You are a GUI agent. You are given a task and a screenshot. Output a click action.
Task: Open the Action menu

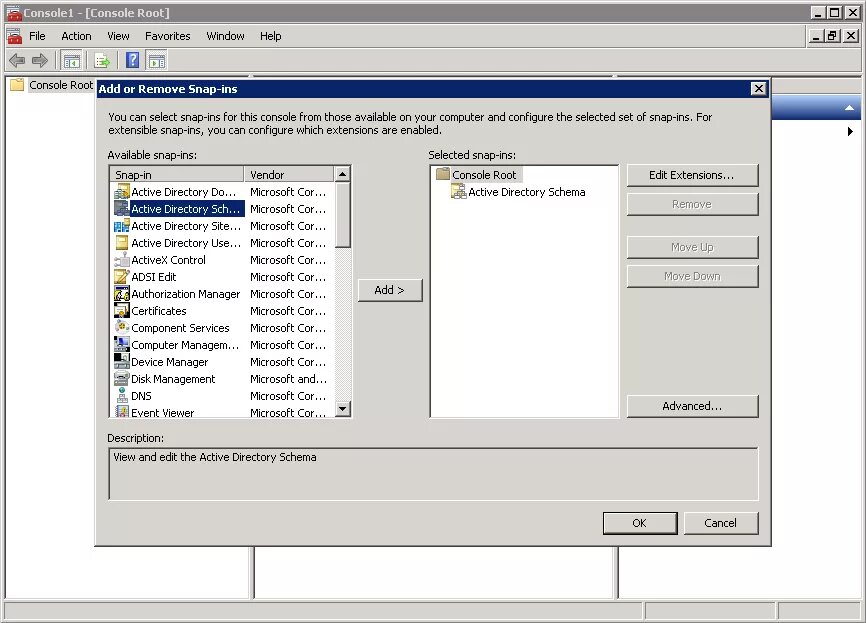click(76, 36)
